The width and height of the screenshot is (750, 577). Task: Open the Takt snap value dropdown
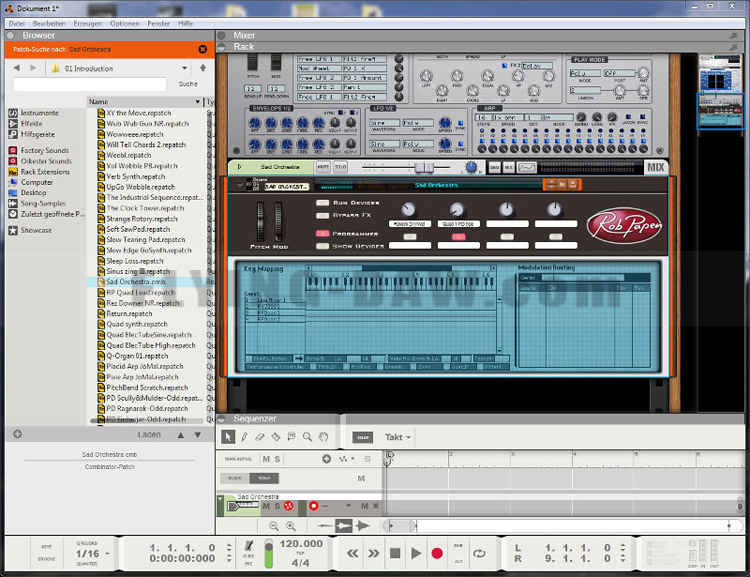pos(400,437)
